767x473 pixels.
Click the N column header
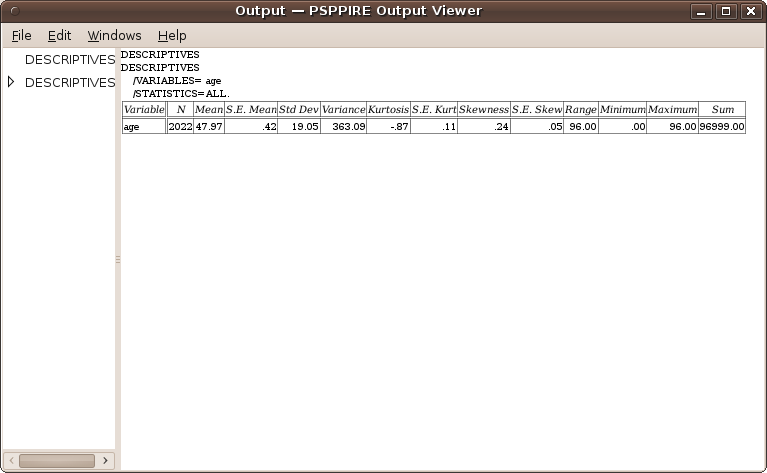(x=180, y=110)
